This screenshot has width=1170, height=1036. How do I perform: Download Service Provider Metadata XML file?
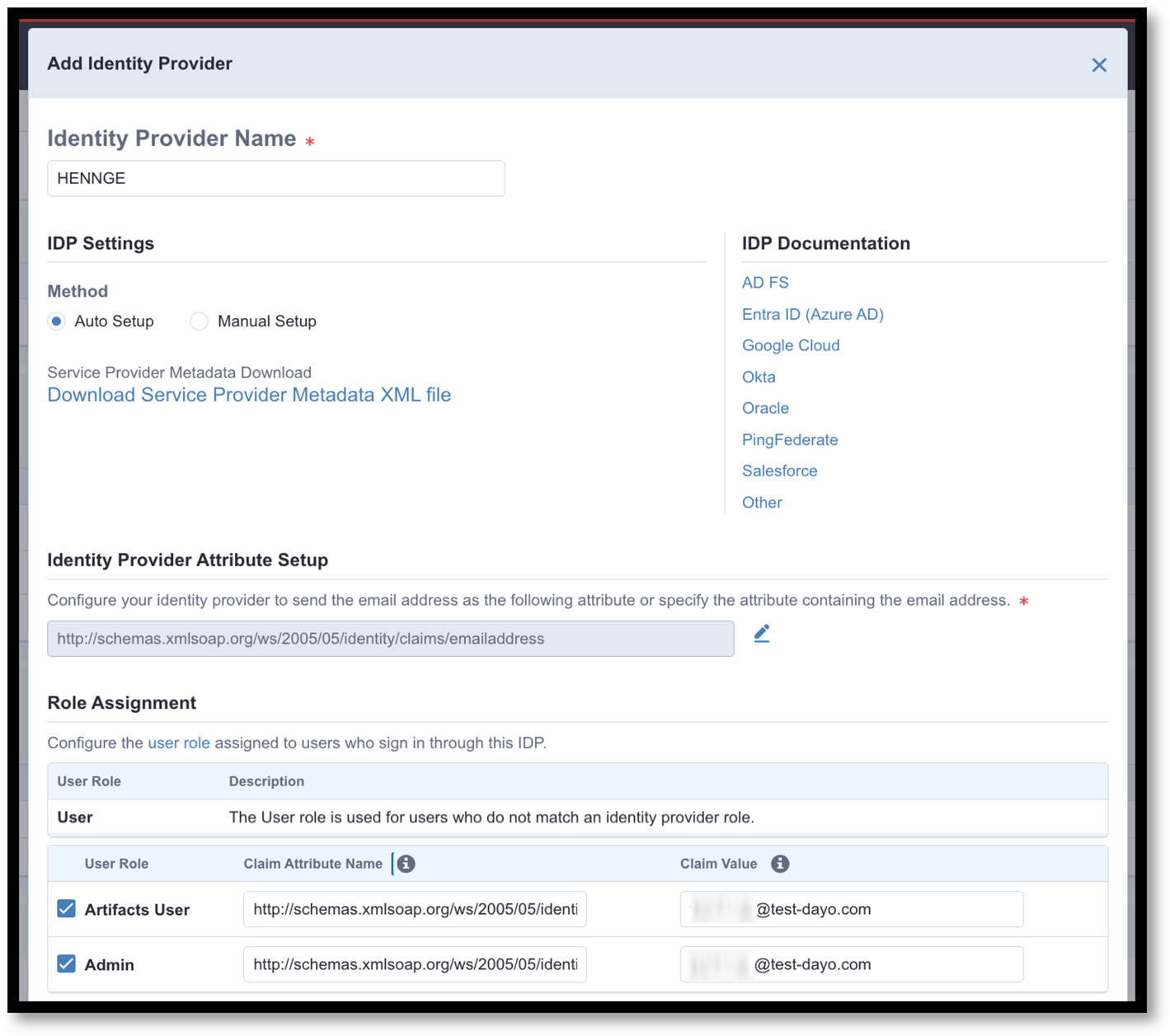[249, 395]
